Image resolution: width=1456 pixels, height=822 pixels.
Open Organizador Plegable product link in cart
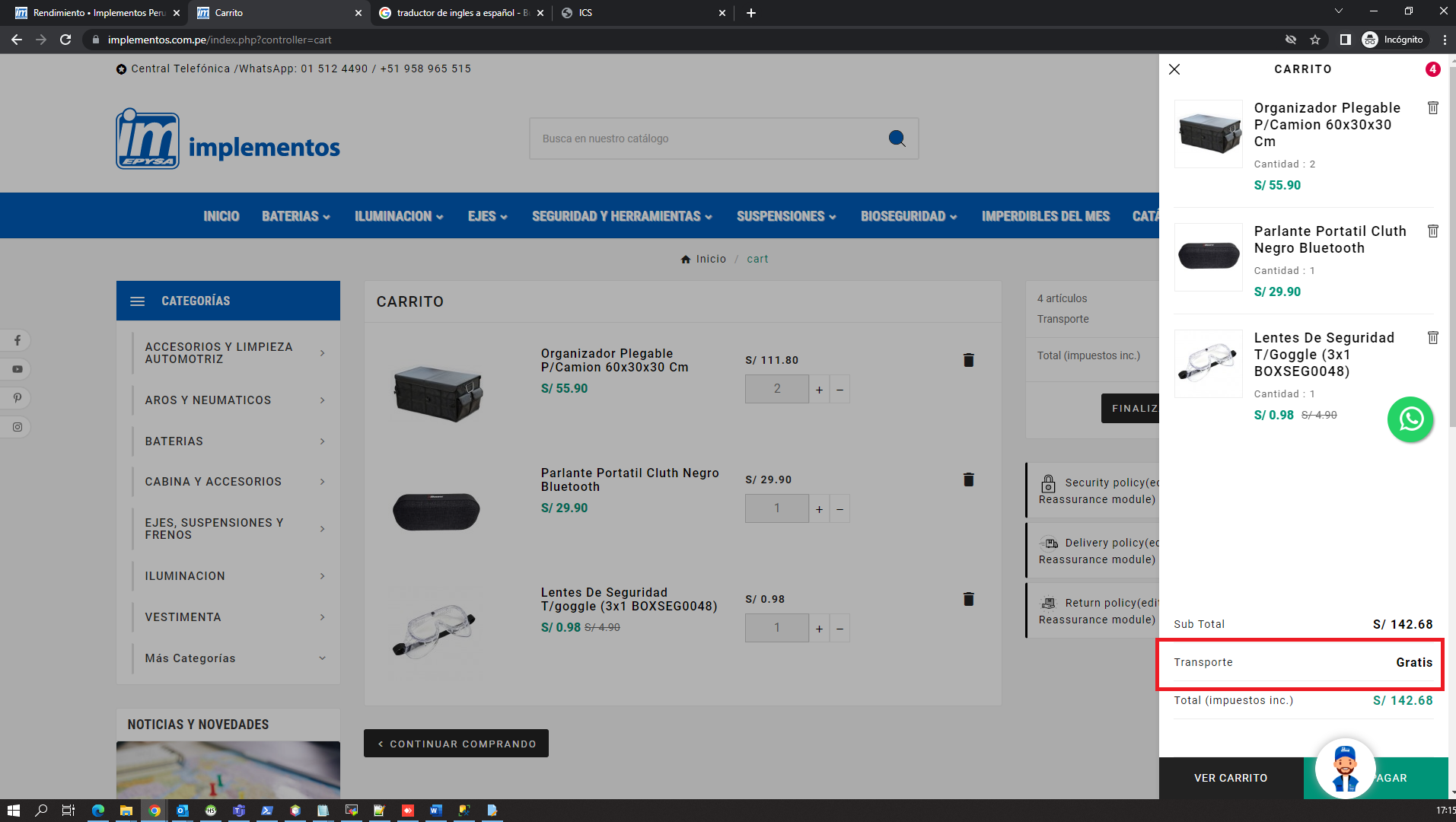click(x=615, y=361)
